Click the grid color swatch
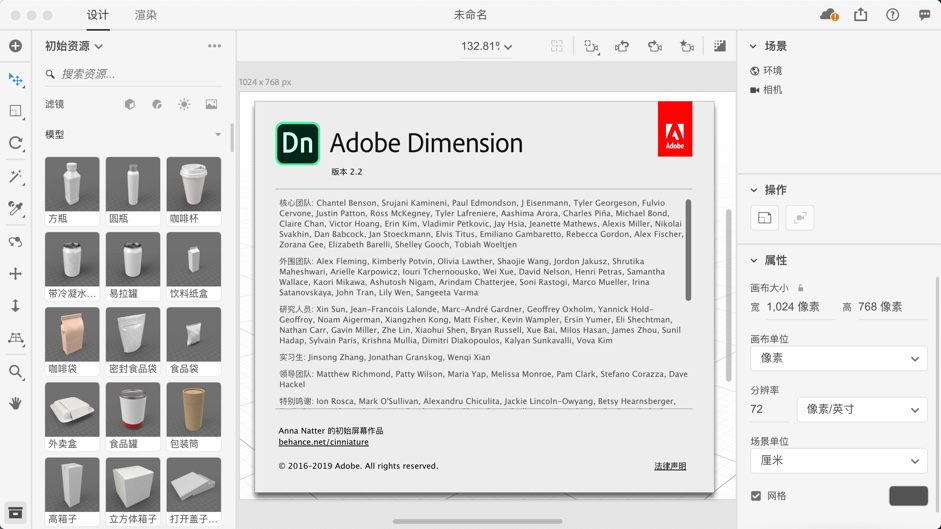 [x=908, y=496]
